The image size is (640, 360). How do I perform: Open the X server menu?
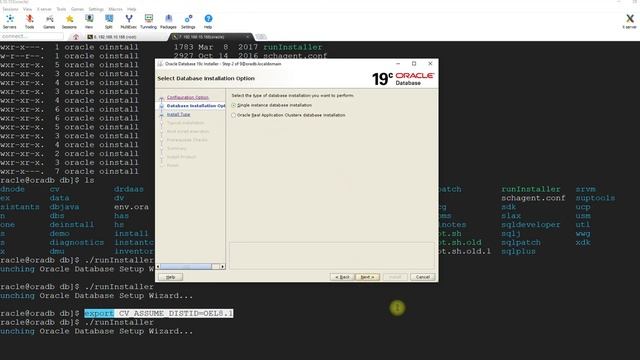pos(44,9)
